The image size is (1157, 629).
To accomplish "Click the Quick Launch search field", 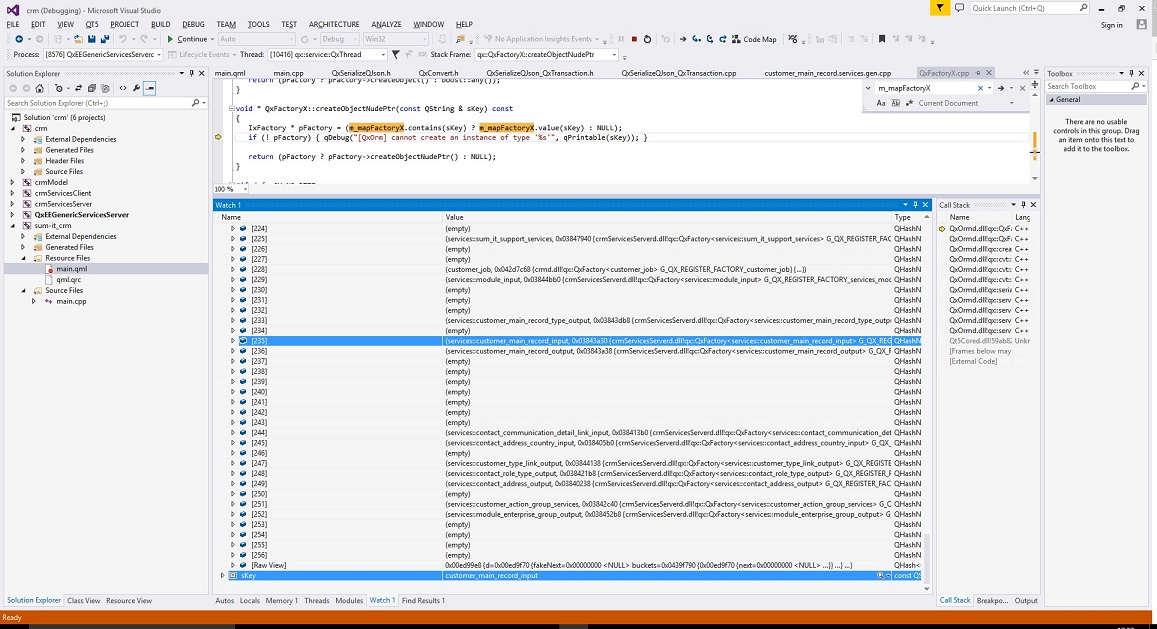I will point(1028,8).
